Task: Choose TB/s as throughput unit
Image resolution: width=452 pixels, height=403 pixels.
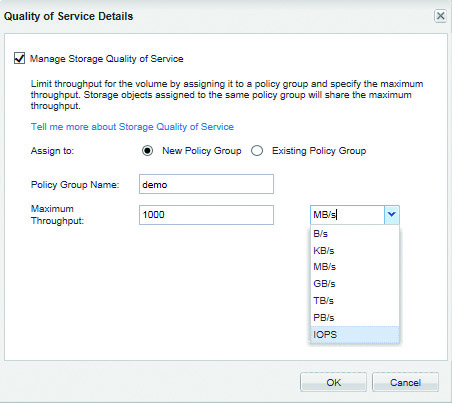Action: tap(355, 301)
